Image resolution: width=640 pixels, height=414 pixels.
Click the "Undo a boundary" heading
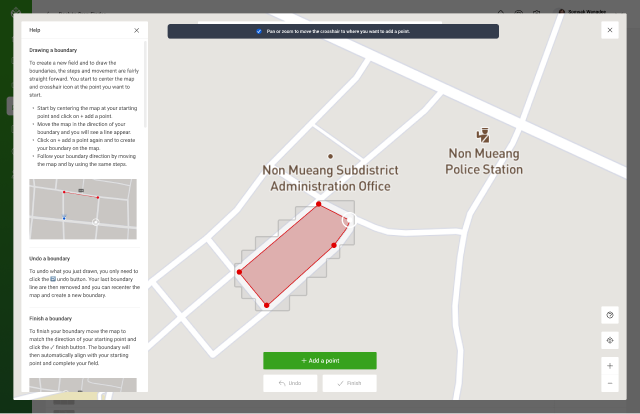tap(49, 259)
